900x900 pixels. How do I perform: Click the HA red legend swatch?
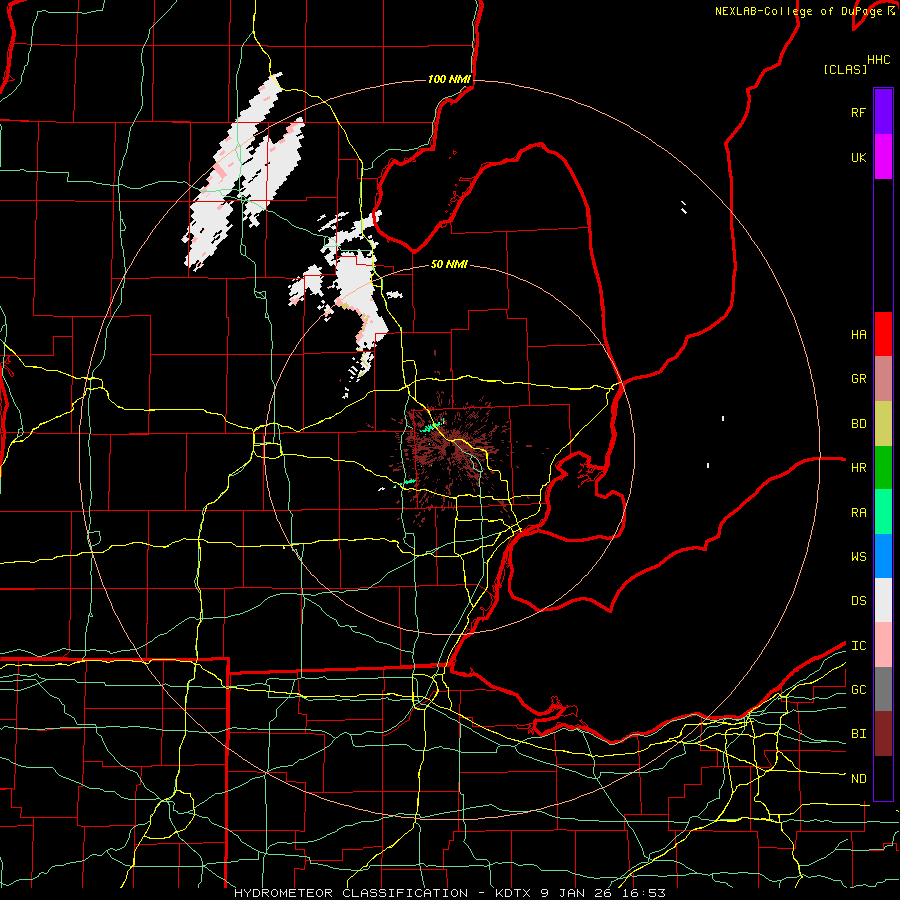883,334
